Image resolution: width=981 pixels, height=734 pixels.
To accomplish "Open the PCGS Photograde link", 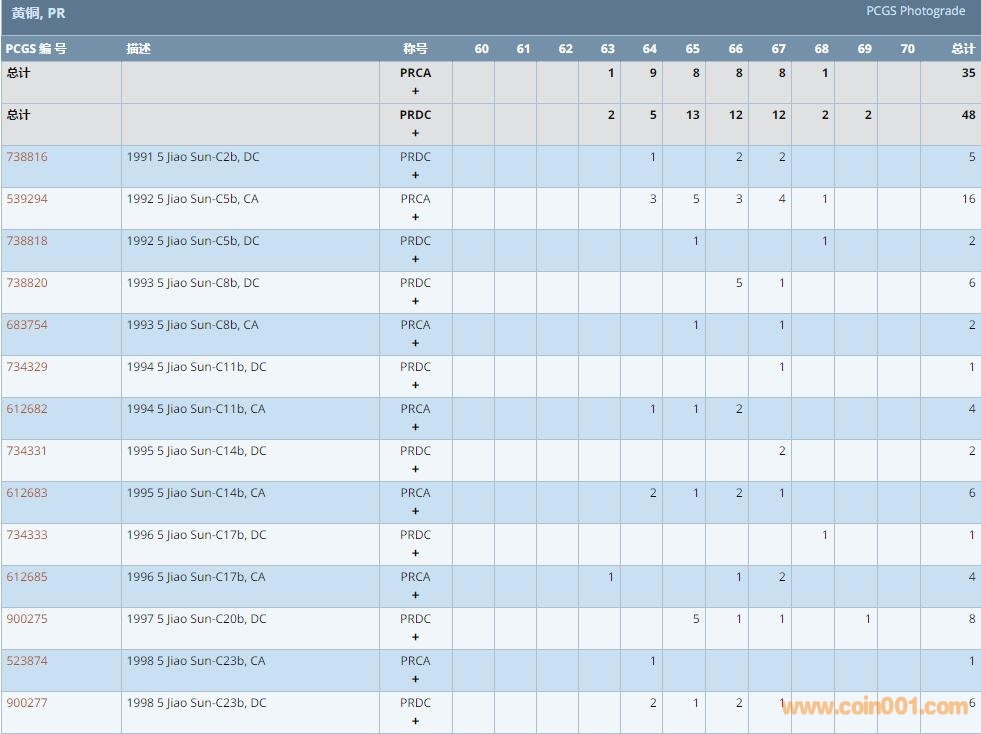I will pos(915,11).
